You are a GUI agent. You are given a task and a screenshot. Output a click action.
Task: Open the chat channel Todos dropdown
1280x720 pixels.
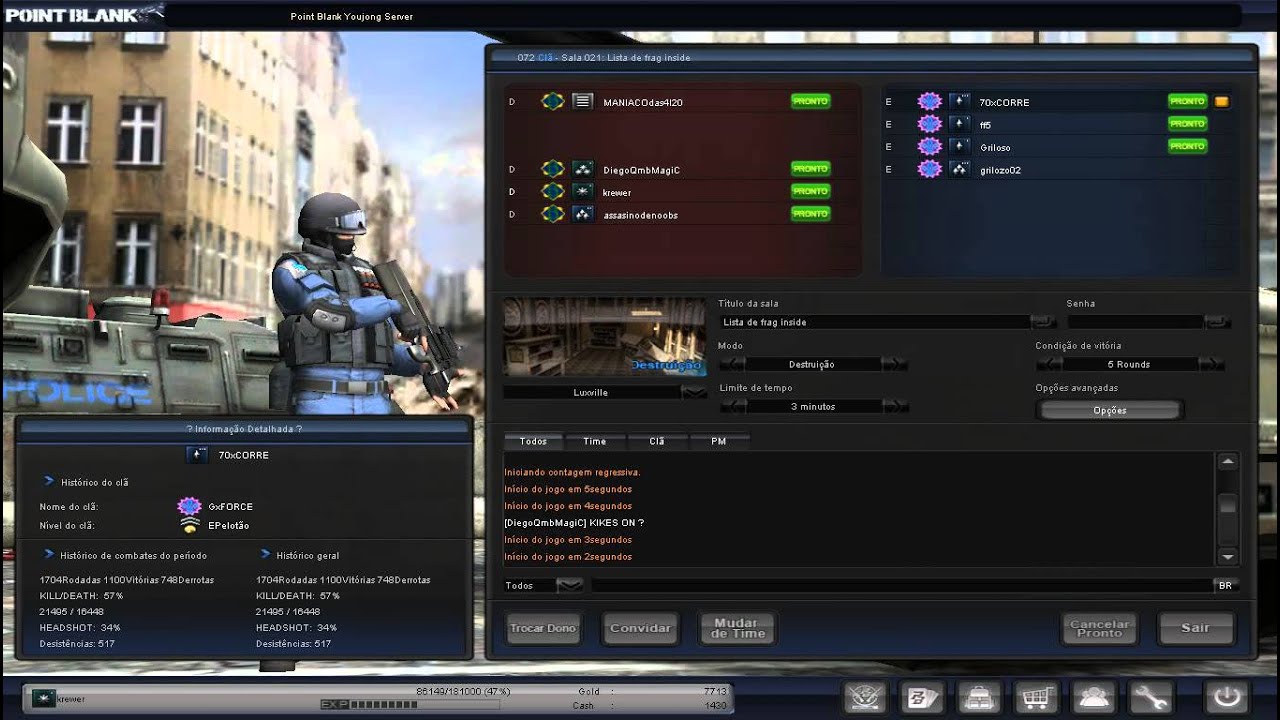569,585
